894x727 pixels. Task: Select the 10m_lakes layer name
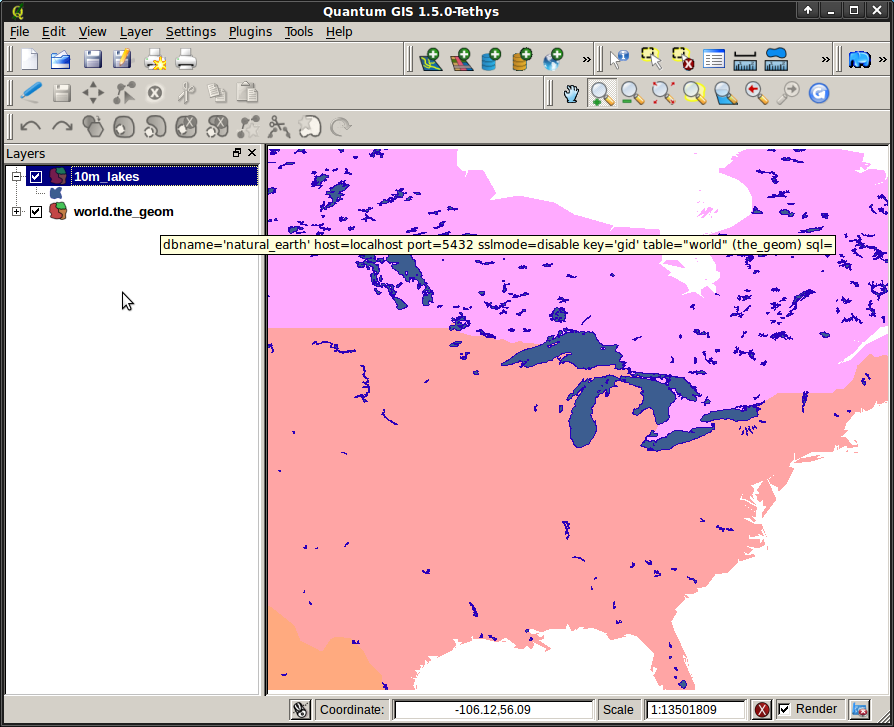pyautogui.click(x=107, y=177)
